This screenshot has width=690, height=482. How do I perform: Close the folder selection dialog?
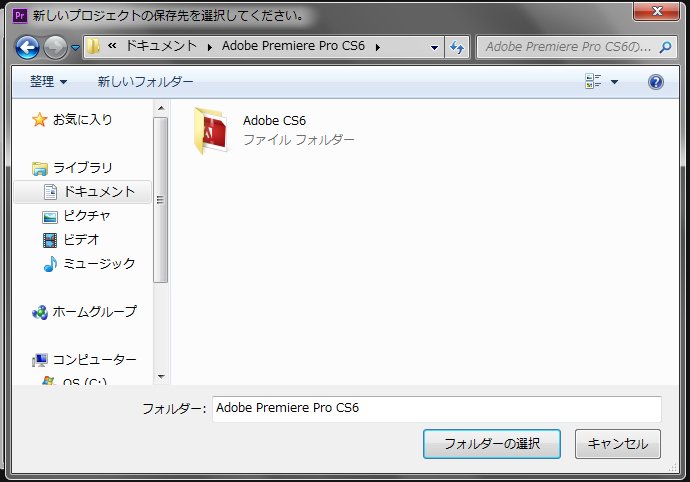click(x=657, y=11)
